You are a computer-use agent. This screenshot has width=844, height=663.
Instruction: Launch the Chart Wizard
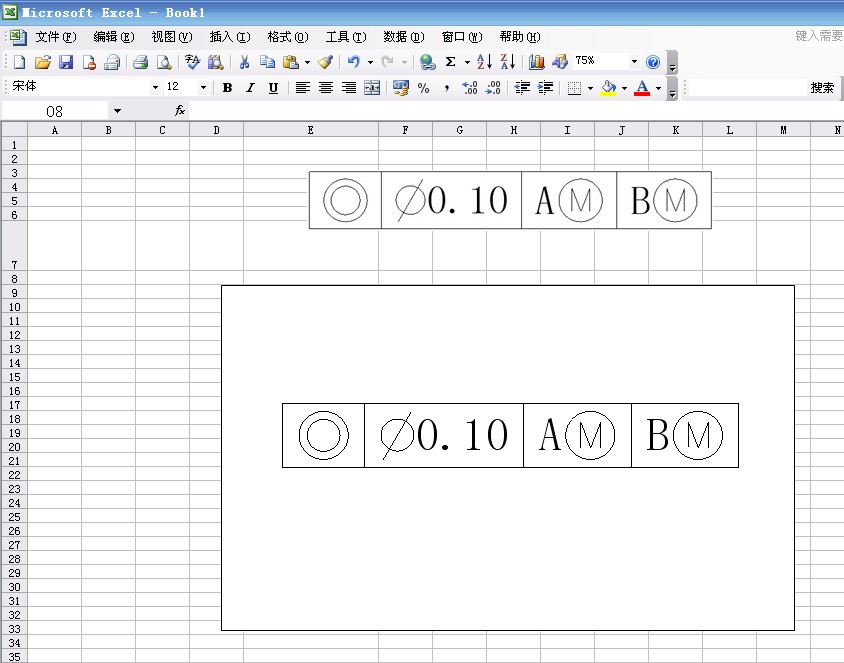(x=537, y=62)
